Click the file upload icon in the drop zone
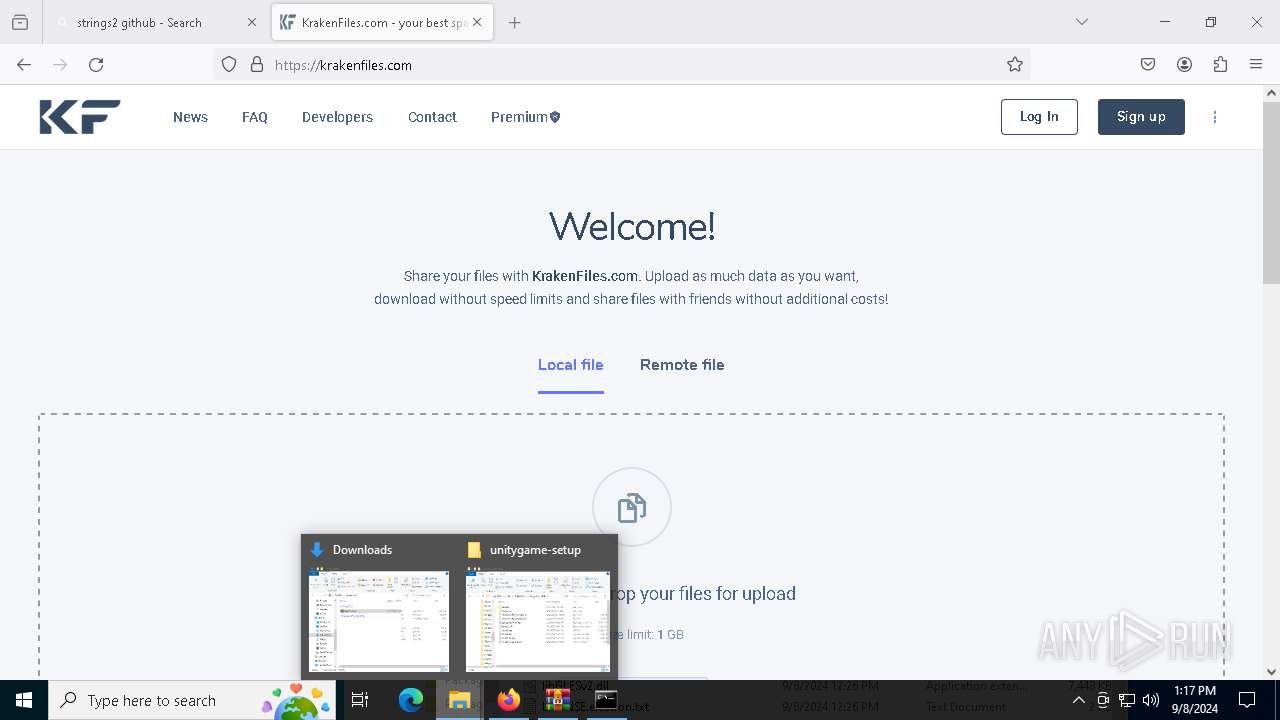Viewport: 1280px width, 720px height. pyautogui.click(x=632, y=507)
